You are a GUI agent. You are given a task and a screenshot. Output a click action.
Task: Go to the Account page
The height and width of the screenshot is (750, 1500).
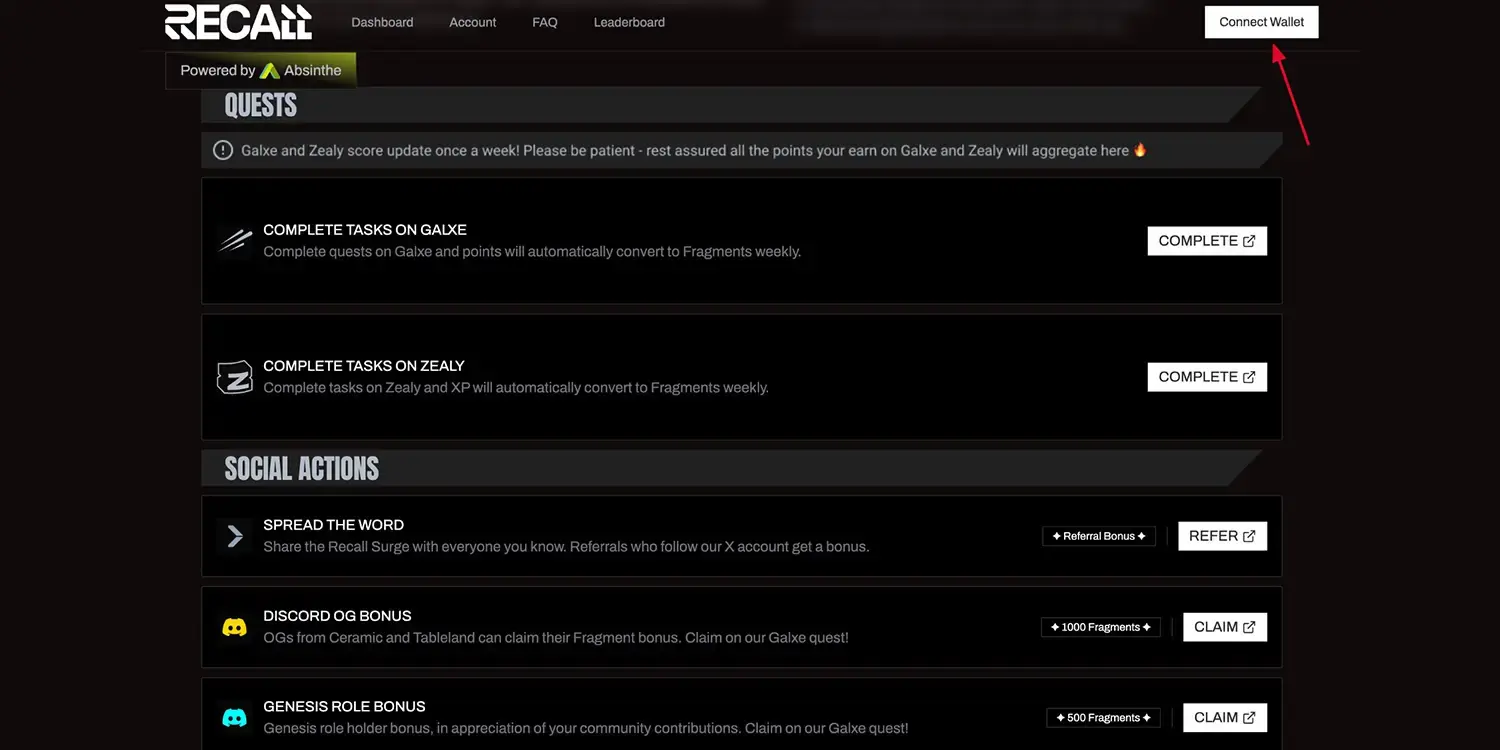(473, 22)
